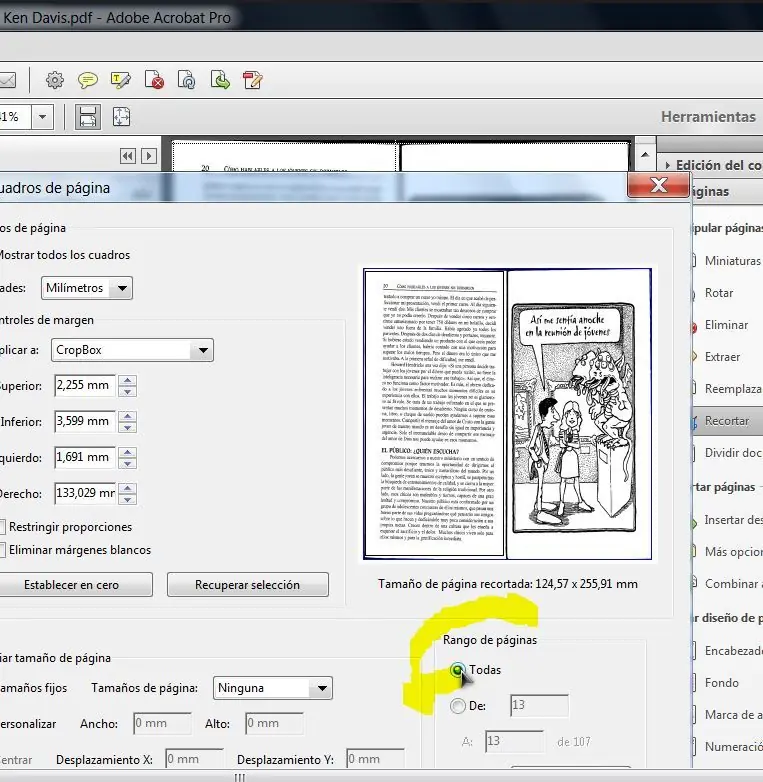Select the Todas page range option

tap(458, 670)
